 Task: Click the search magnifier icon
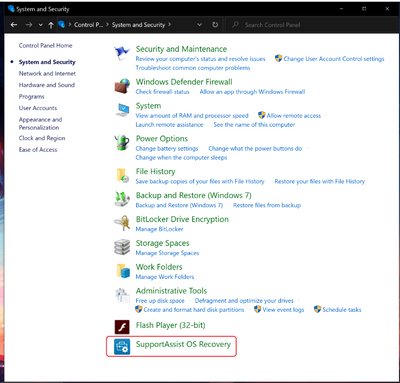[235, 24]
